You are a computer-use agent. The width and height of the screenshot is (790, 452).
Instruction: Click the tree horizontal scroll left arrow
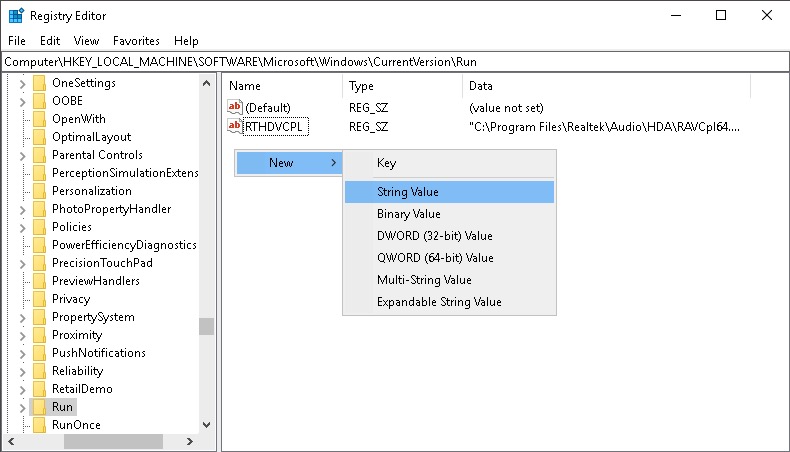(x=11, y=441)
